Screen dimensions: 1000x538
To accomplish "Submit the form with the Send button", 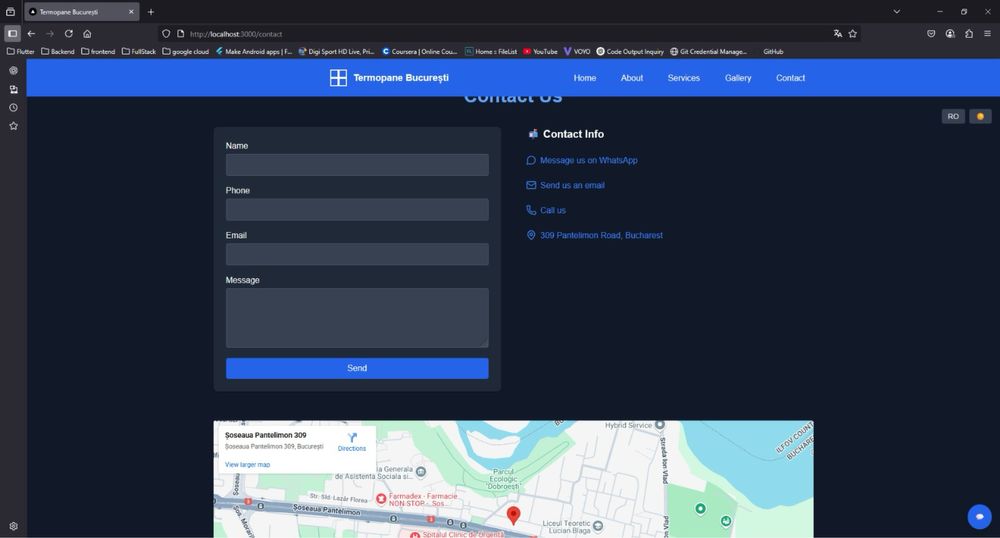I will point(357,368).
